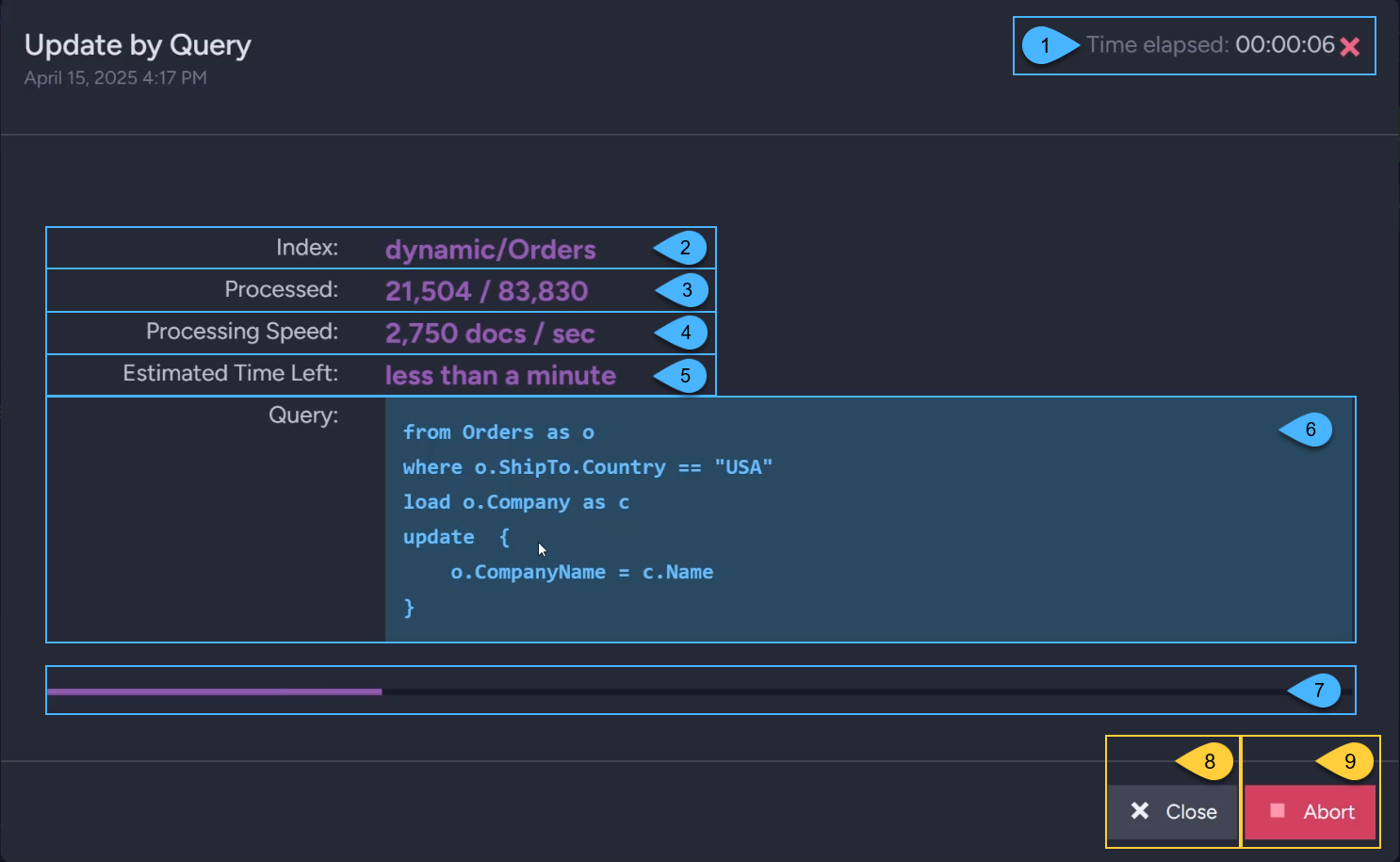Click the red X beside Time elapsed
The height and width of the screenshot is (862, 1400).
point(1349,46)
